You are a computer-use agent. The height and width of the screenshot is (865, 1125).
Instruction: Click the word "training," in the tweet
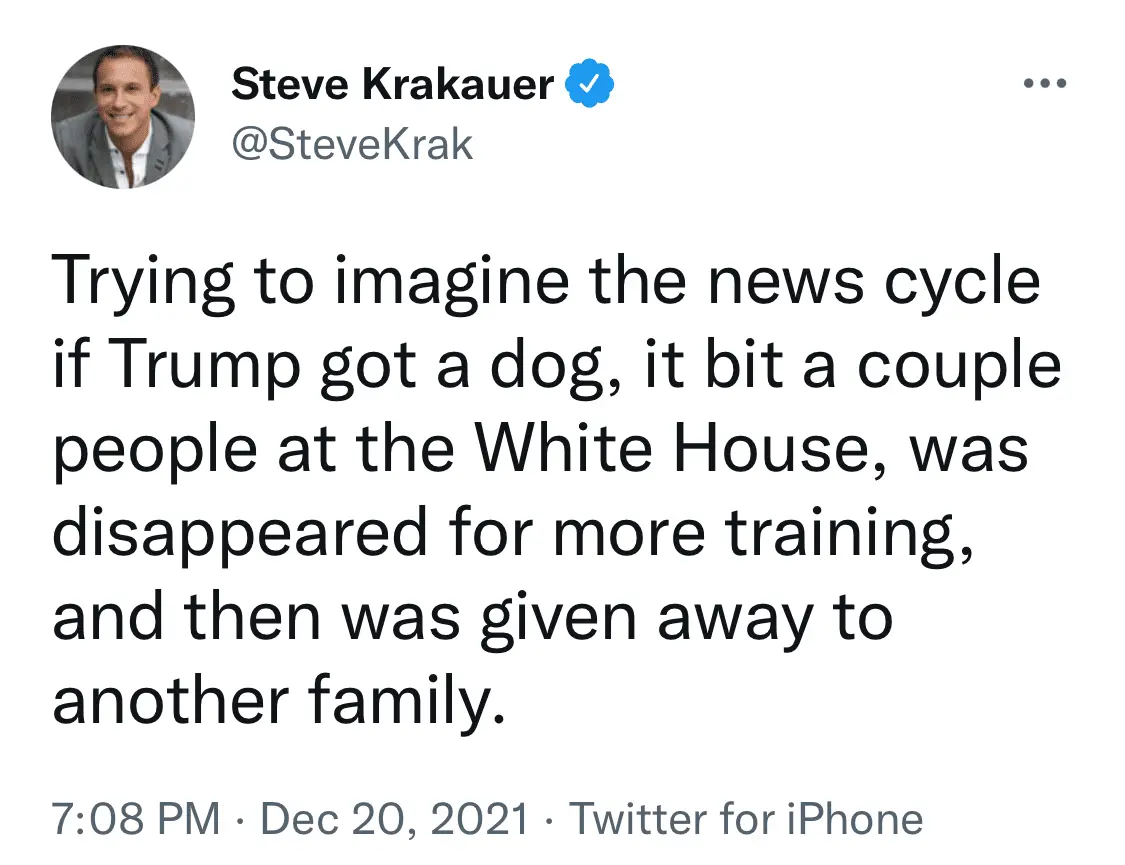[847, 535]
